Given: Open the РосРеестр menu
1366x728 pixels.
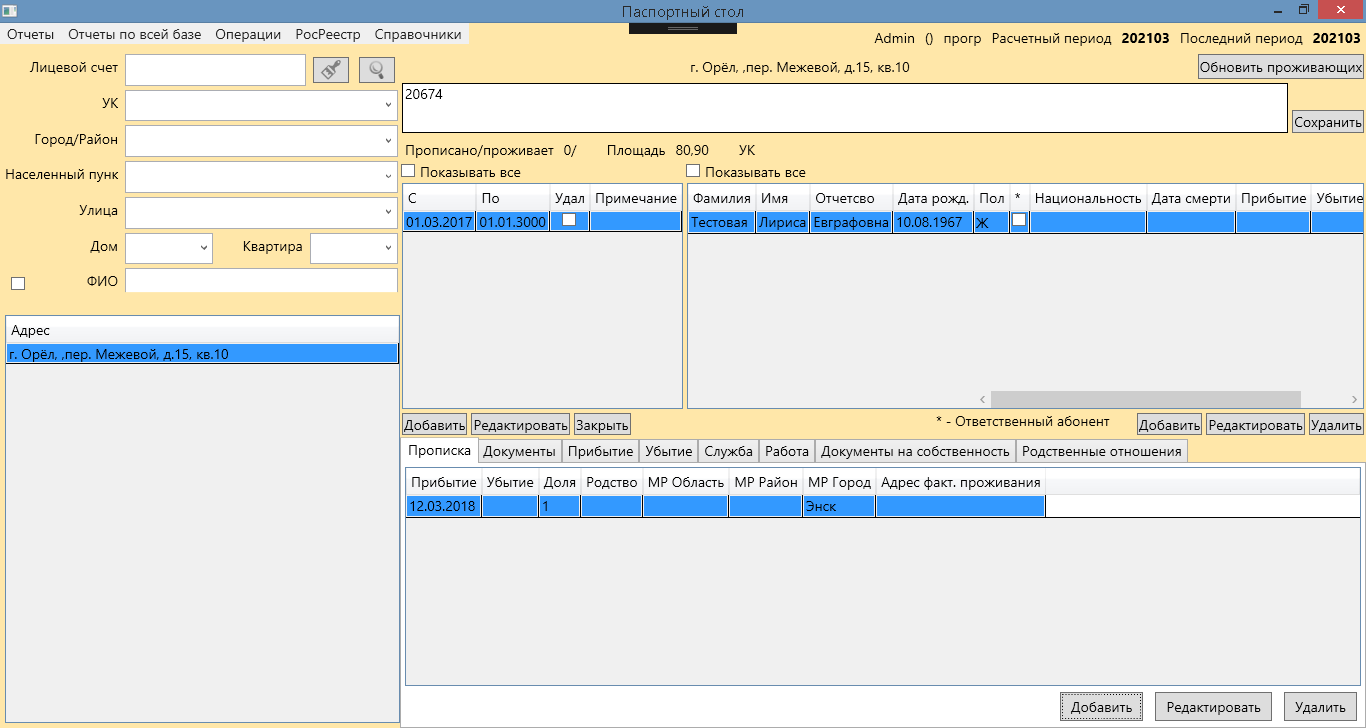Looking at the screenshot, I should pyautogui.click(x=327, y=34).
